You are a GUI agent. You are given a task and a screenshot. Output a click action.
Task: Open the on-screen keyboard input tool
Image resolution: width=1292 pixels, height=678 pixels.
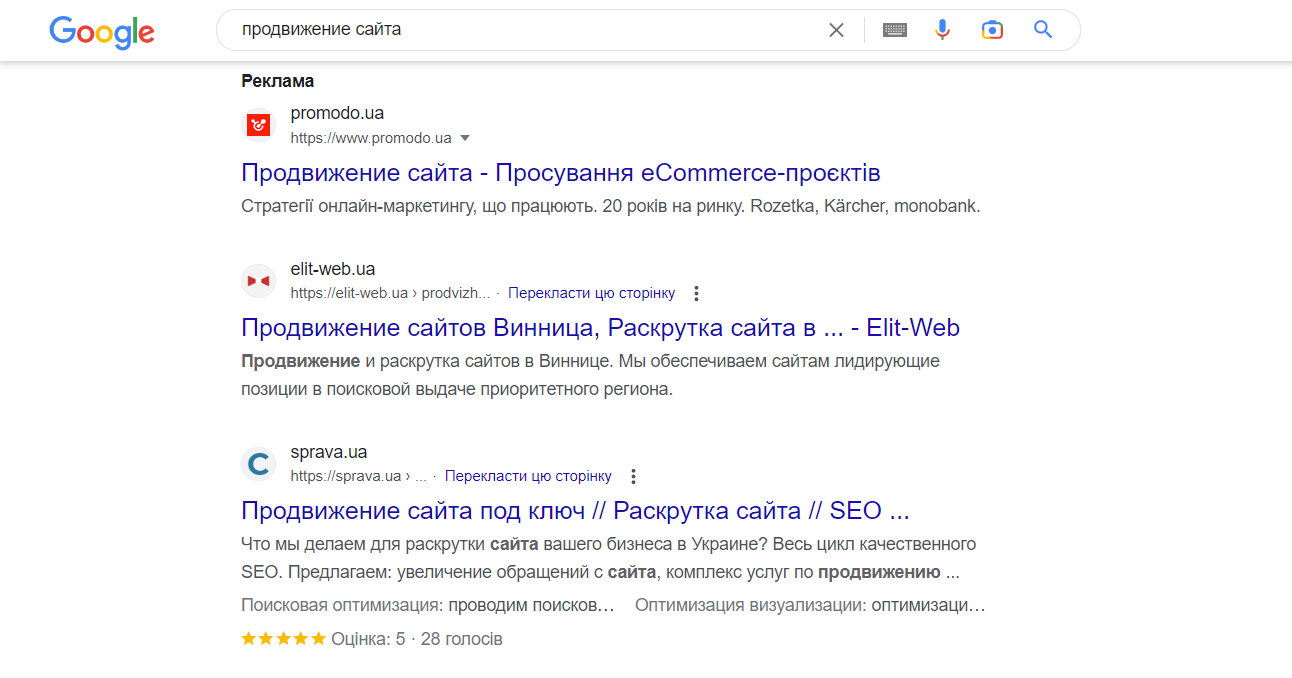click(x=894, y=30)
